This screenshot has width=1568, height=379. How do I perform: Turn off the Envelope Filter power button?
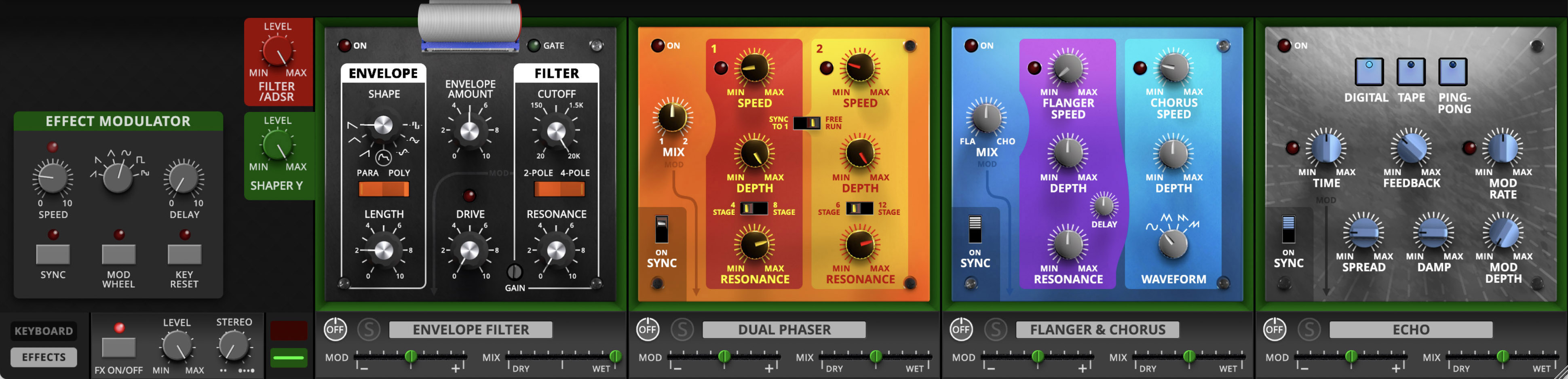pyautogui.click(x=336, y=329)
